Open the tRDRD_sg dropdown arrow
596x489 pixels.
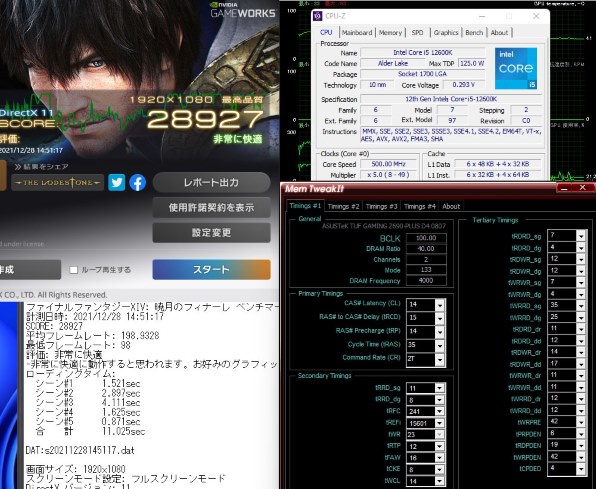pyautogui.click(x=581, y=236)
